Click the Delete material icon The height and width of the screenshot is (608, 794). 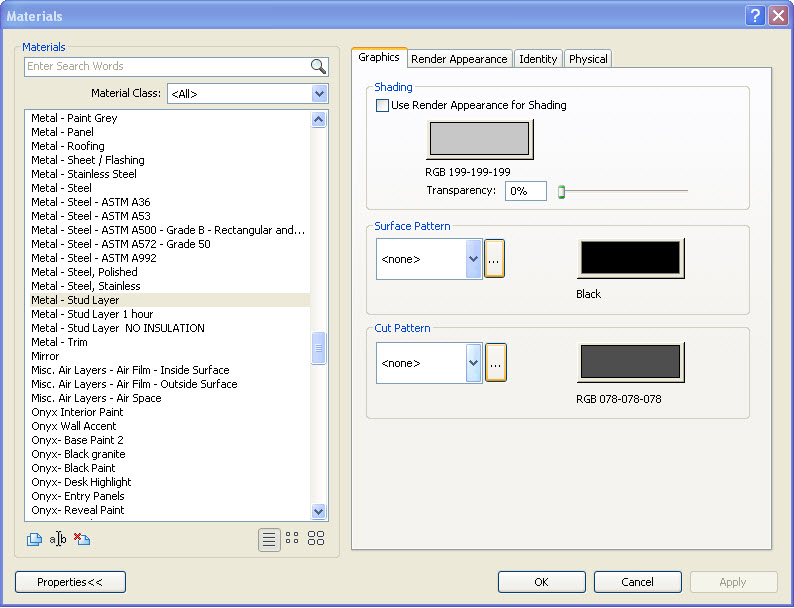(82, 540)
